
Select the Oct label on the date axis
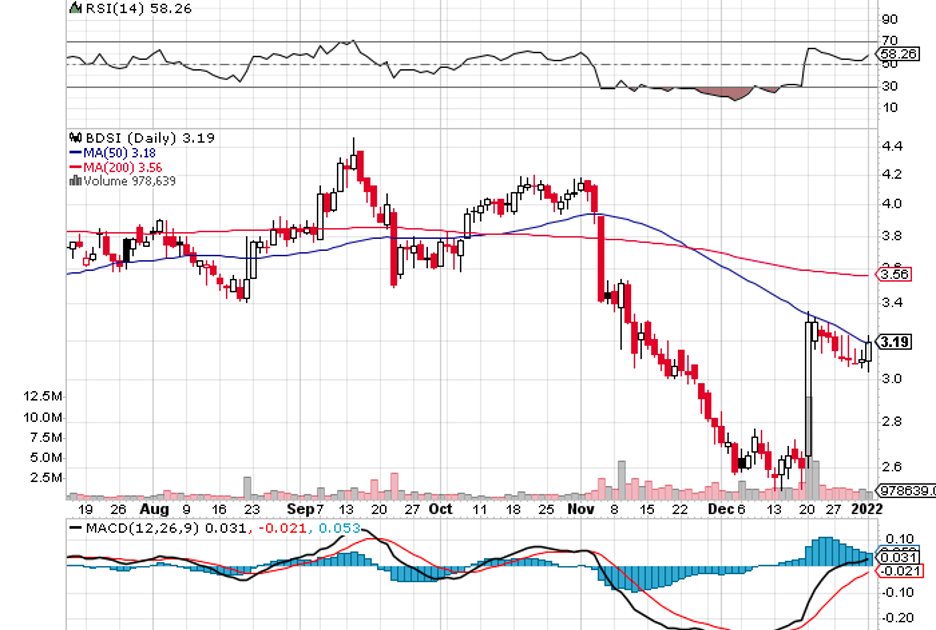440,509
